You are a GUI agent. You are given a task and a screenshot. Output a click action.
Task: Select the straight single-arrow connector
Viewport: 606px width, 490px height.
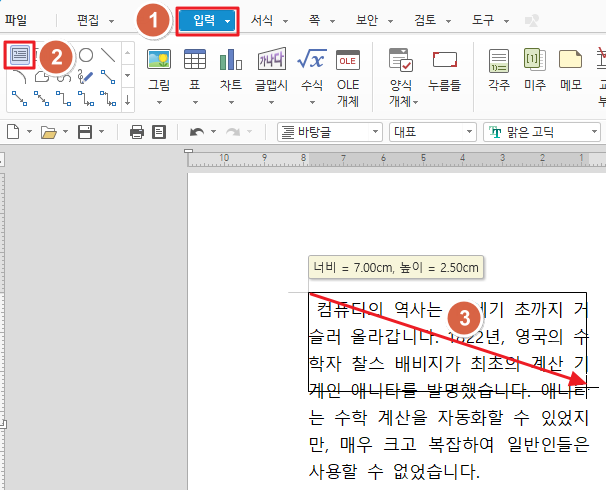[19, 98]
